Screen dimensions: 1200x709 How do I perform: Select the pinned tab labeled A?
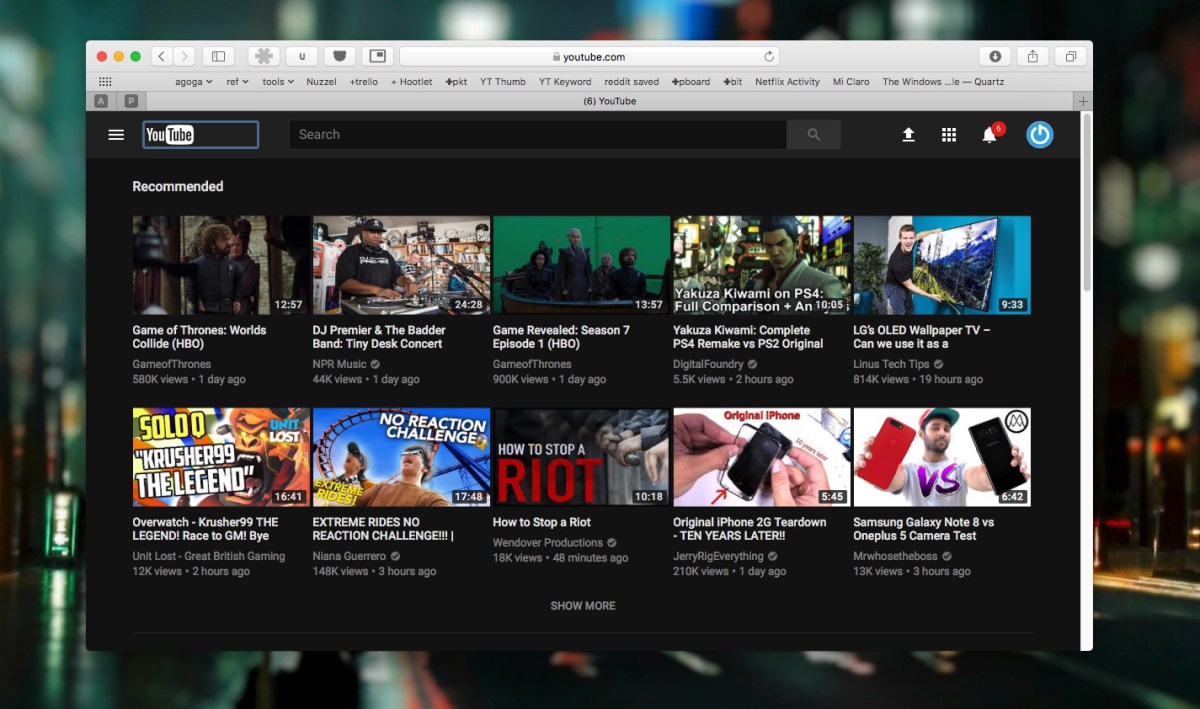pyautogui.click(x=102, y=101)
